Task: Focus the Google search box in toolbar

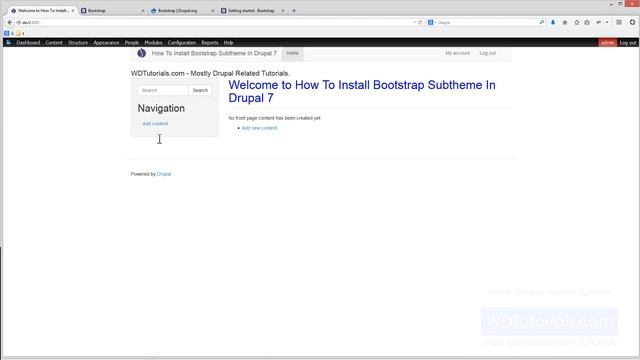Action: 488,22
